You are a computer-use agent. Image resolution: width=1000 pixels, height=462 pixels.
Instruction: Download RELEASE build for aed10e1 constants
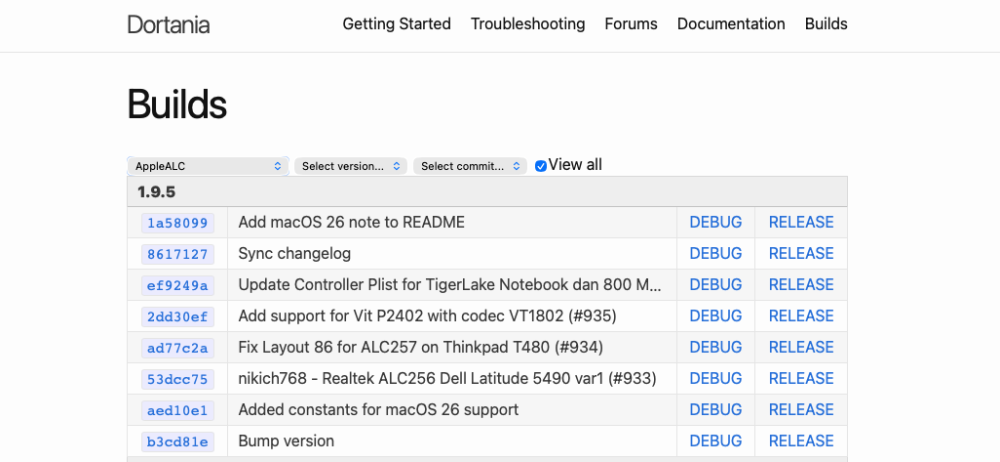(x=801, y=410)
